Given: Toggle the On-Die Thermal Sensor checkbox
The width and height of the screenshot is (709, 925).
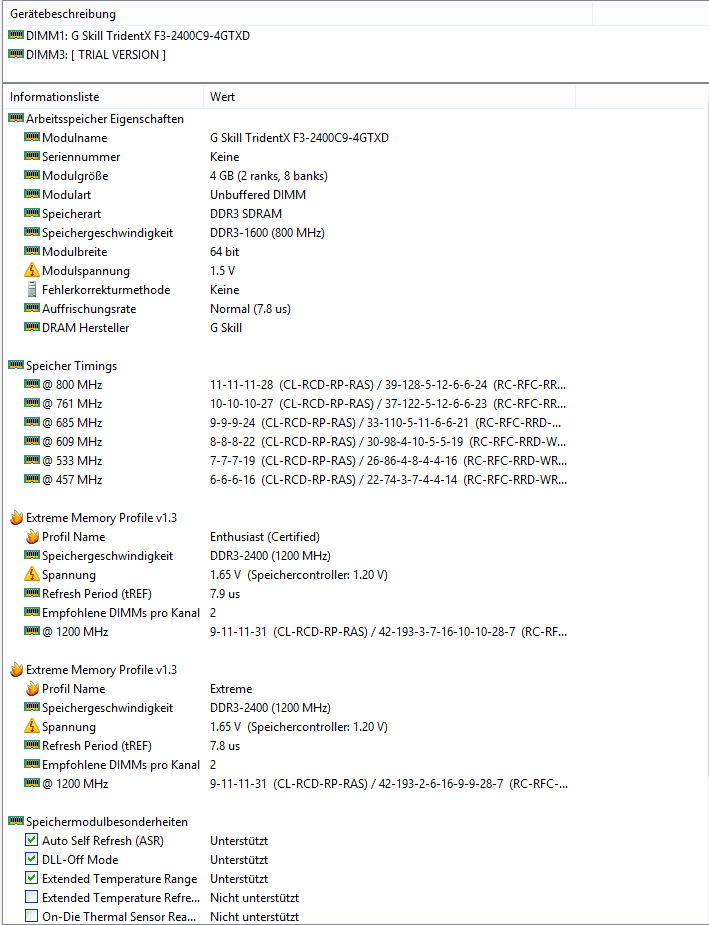Looking at the screenshot, I should click(x=32, y=916).
